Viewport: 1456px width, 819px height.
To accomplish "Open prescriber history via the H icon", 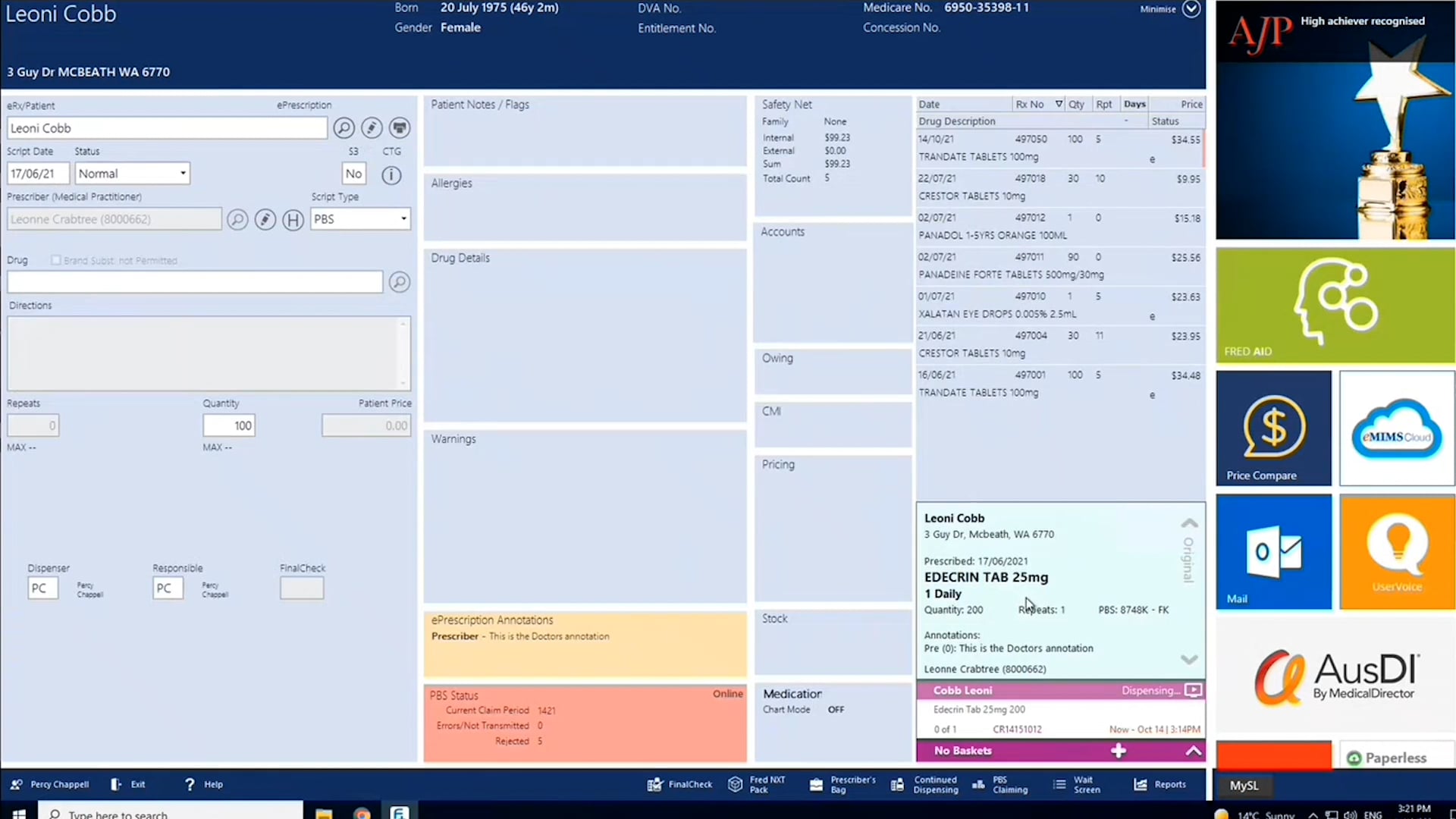I will [x=293, y=218].
